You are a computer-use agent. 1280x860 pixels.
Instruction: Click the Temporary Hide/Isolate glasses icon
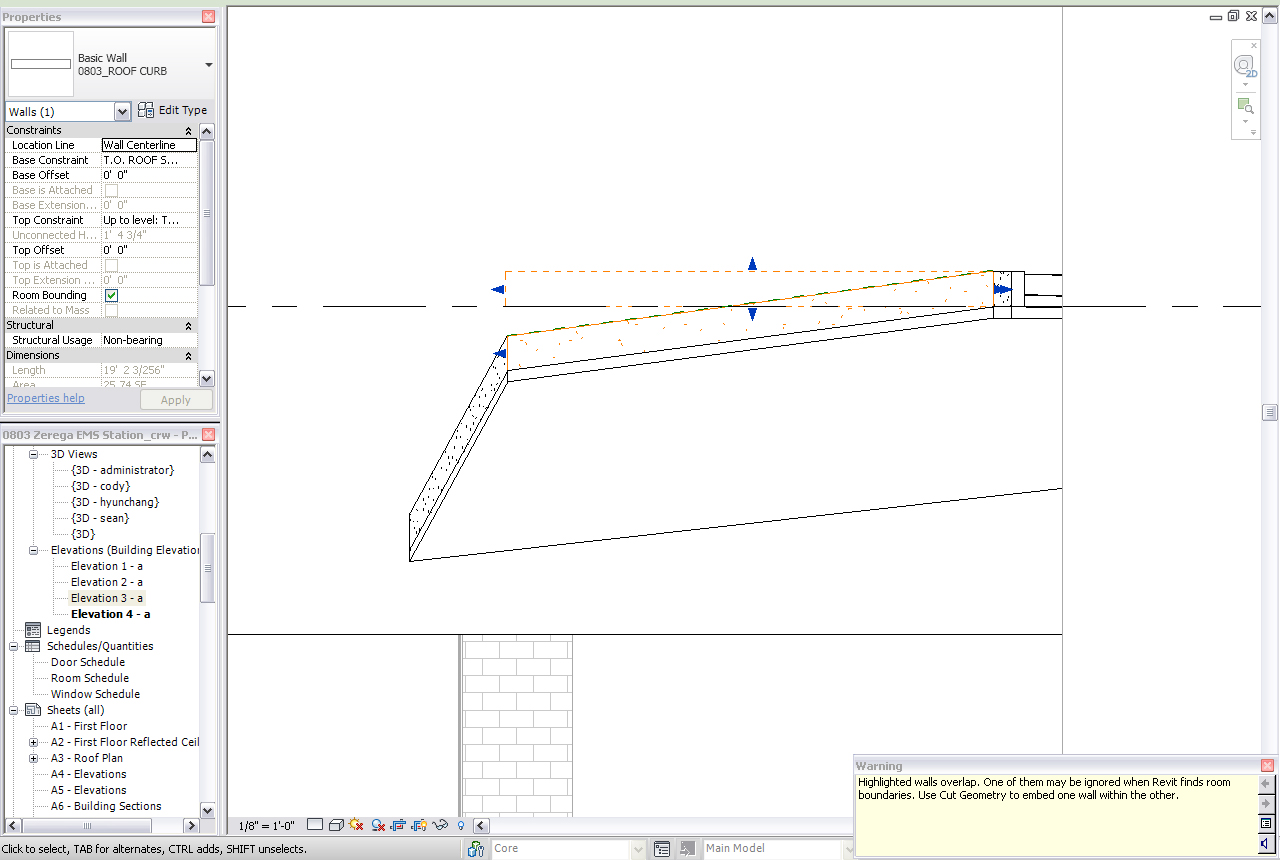click(439, 825)
